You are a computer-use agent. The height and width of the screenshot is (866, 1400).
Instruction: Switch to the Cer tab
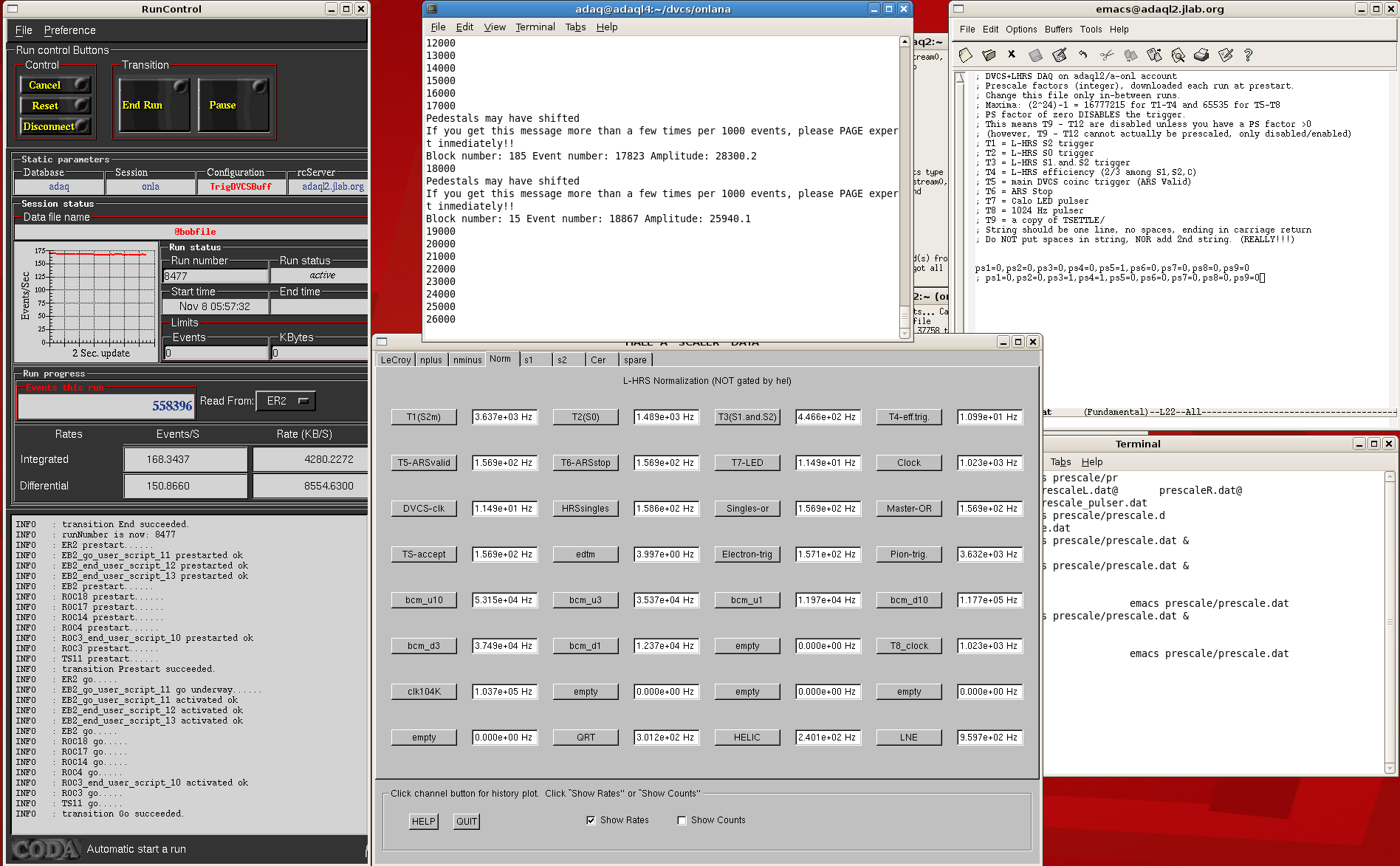coord(603,360)
